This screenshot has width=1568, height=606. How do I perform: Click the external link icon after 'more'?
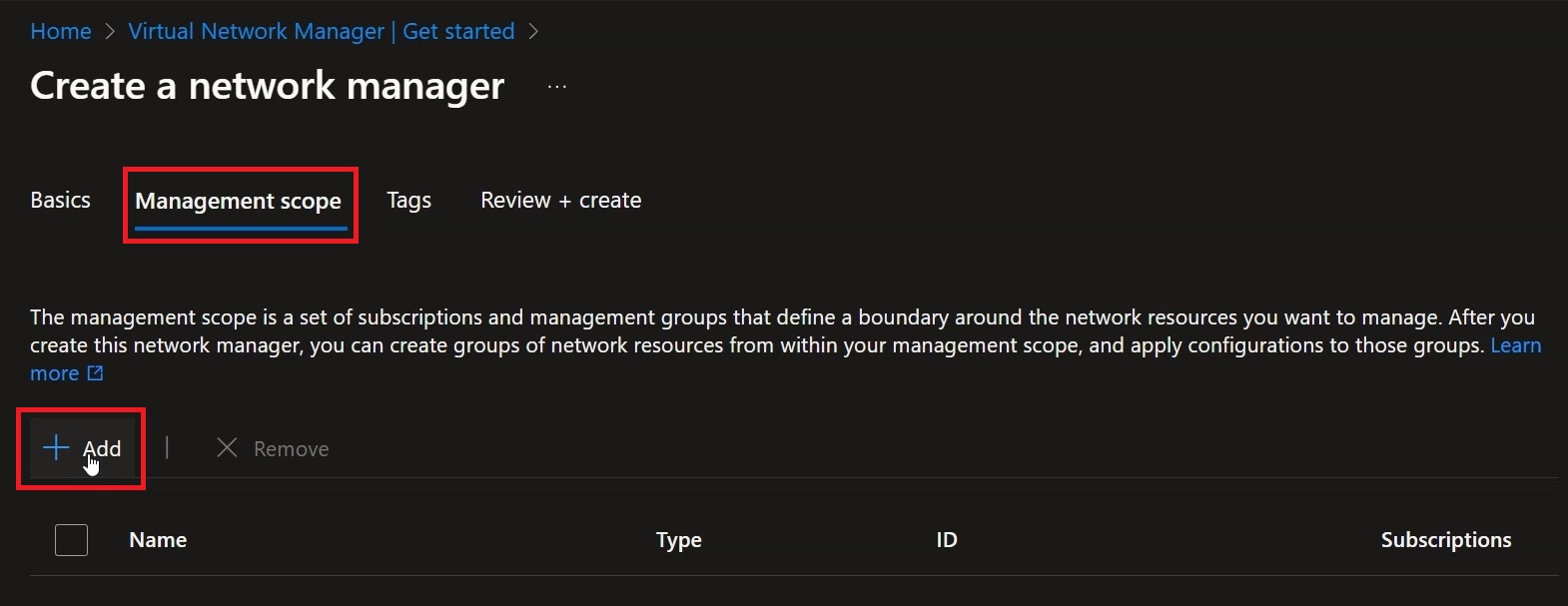(95, 373)
